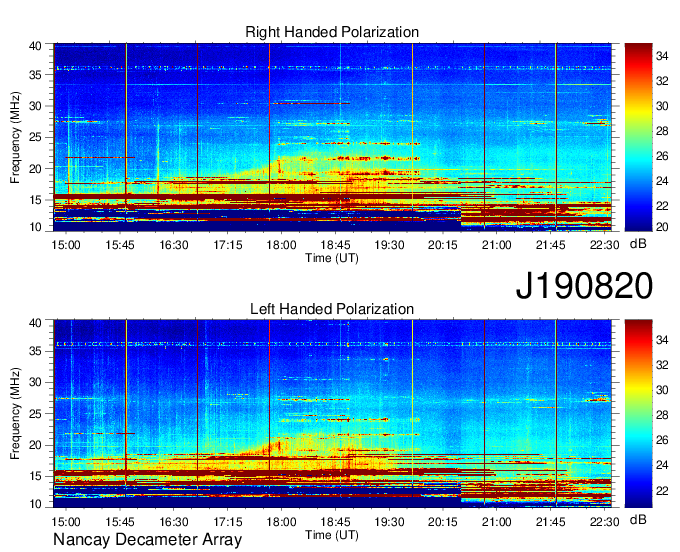Click the 18:45 time tick of left-handed plot

pyautogui.click(x=335, y=521)
